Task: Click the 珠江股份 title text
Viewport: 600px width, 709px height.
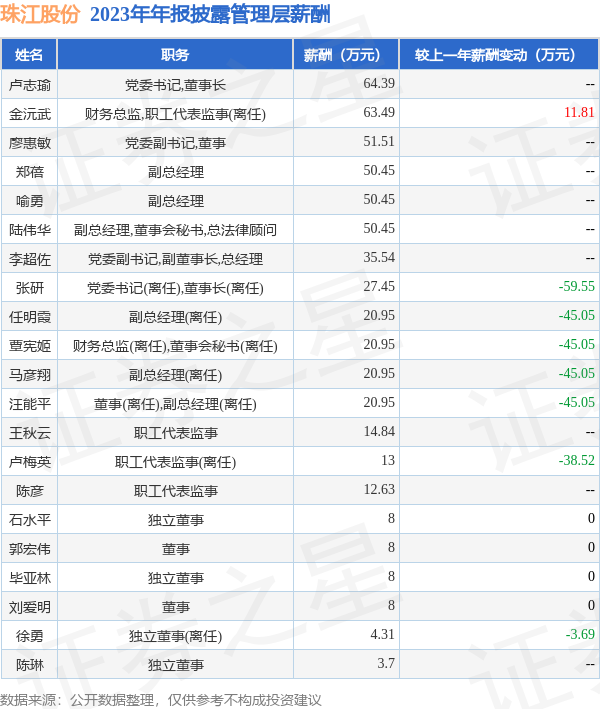Action: [x=40, y=14]
